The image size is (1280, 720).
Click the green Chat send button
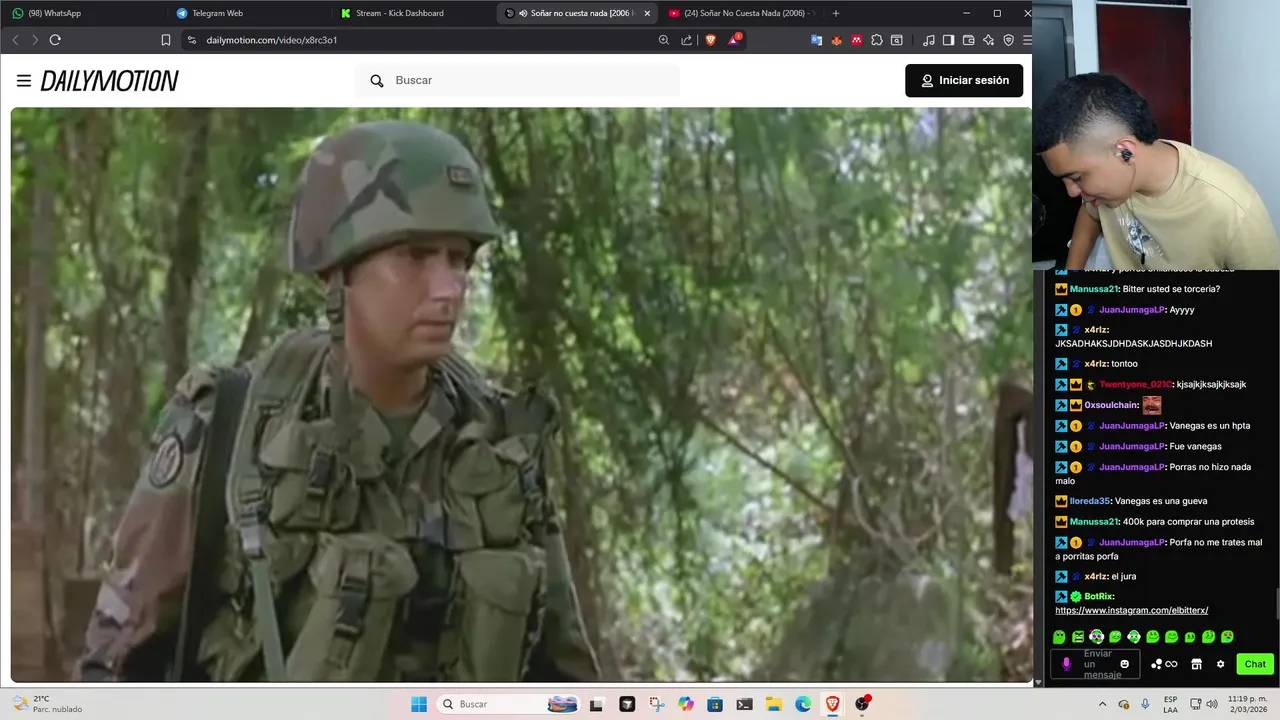click(x=1255, y=664)
